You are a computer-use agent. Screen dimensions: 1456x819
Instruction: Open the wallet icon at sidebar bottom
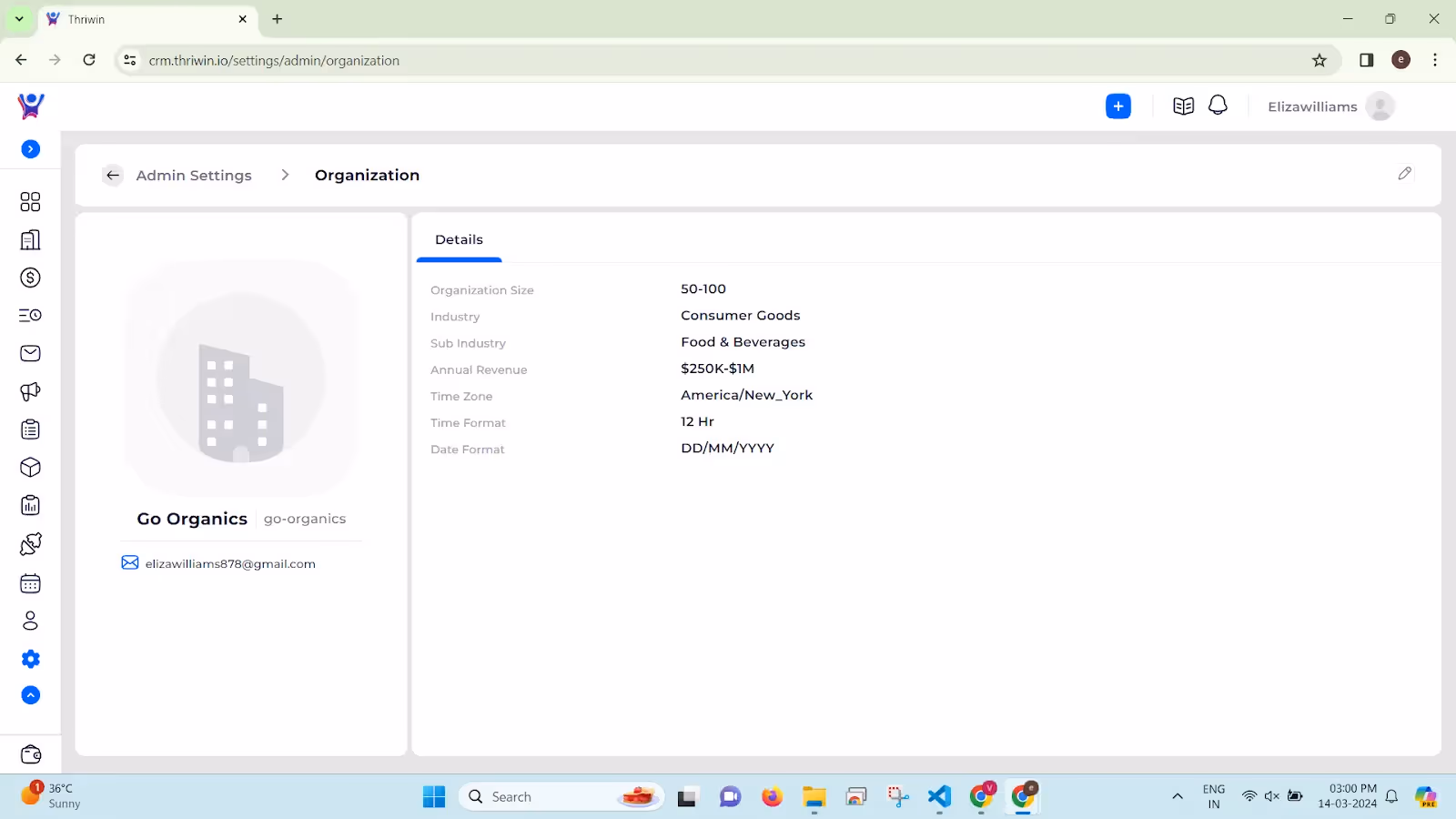[31, 754]
